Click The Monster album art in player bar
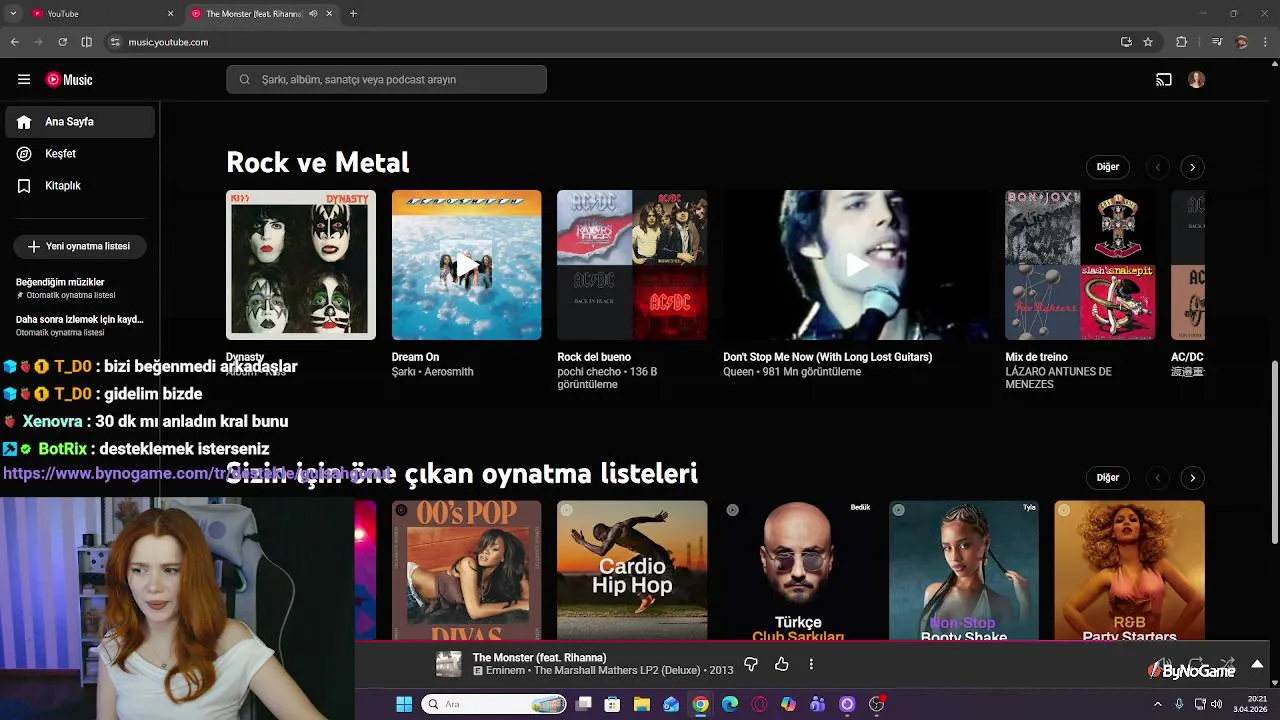This screenshot has height=720, width=1280. (x=449, y=664)
